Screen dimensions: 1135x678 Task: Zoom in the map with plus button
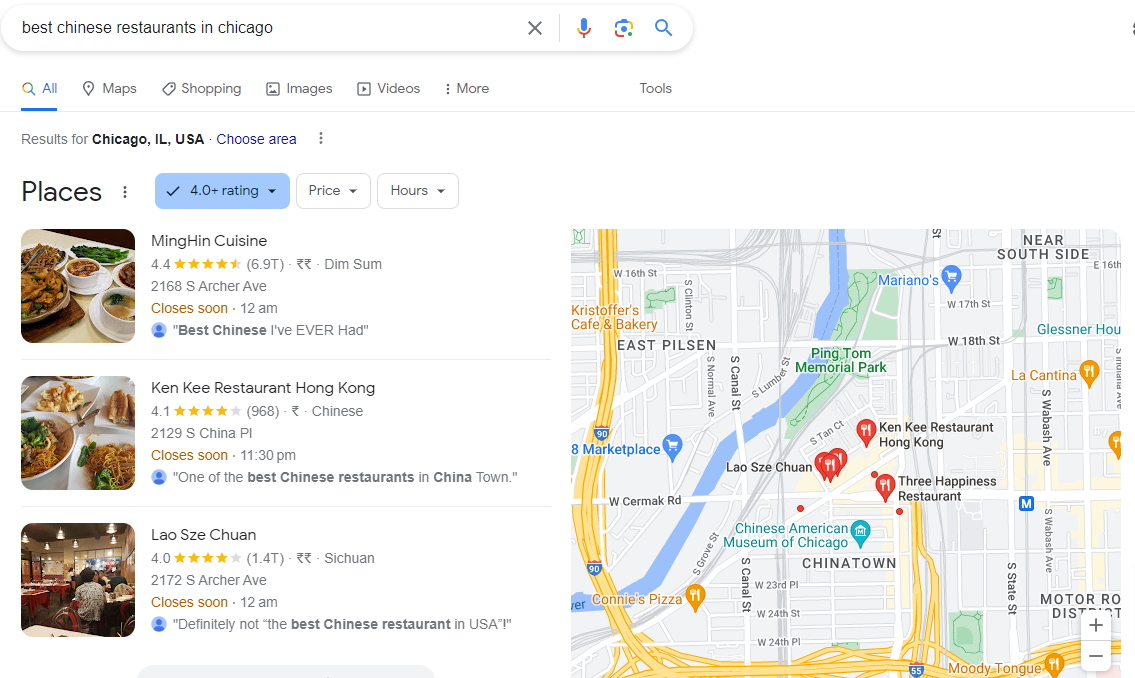[1096, 625]
